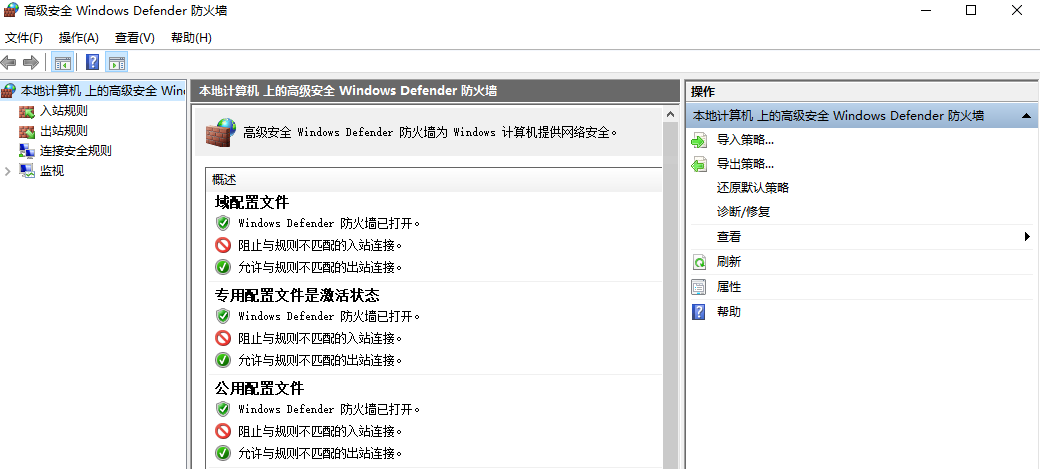Viewport: 1040px width, 469px height.
Task: Click the root firewall node icon in tree
Action: click(9, 91)
